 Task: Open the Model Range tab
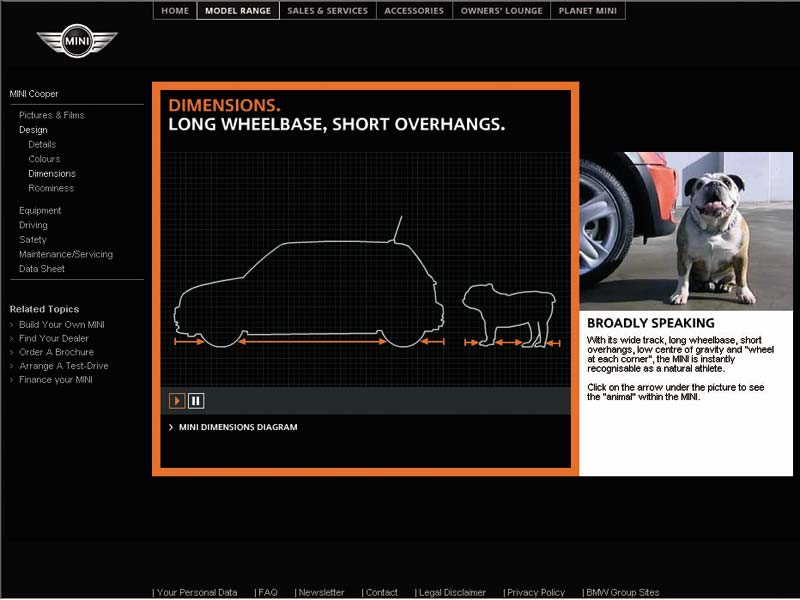pyautogui.click(x=238, y=11)
